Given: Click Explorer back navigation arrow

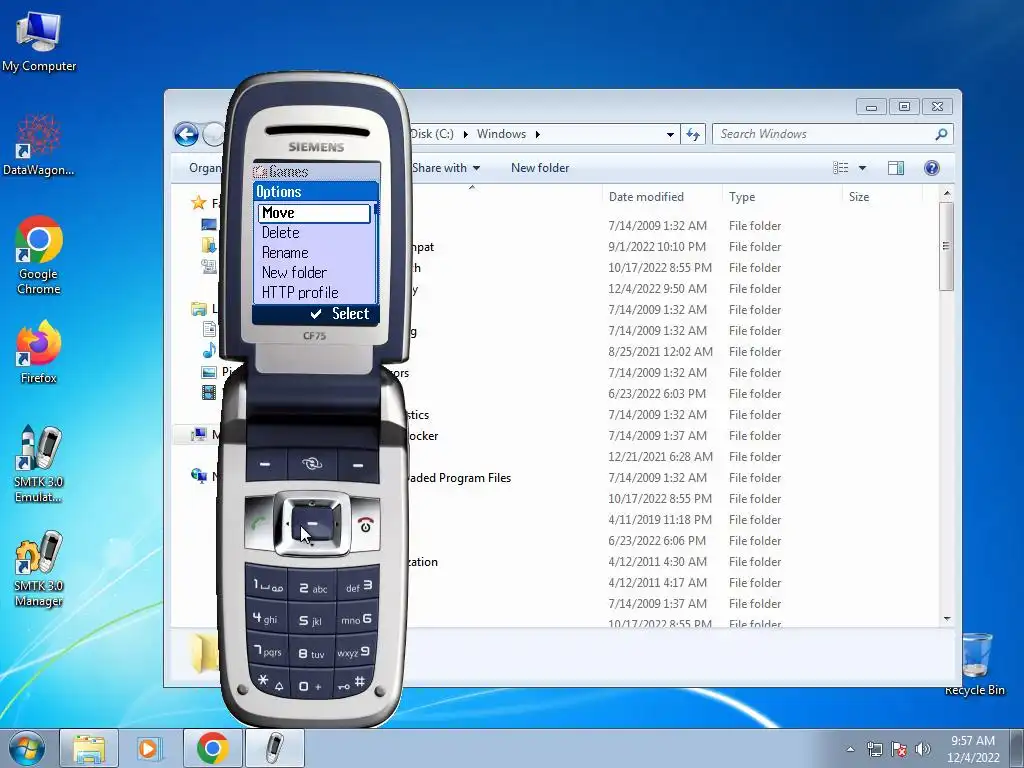Looking at the screenshot, I should tap(186, 135).
